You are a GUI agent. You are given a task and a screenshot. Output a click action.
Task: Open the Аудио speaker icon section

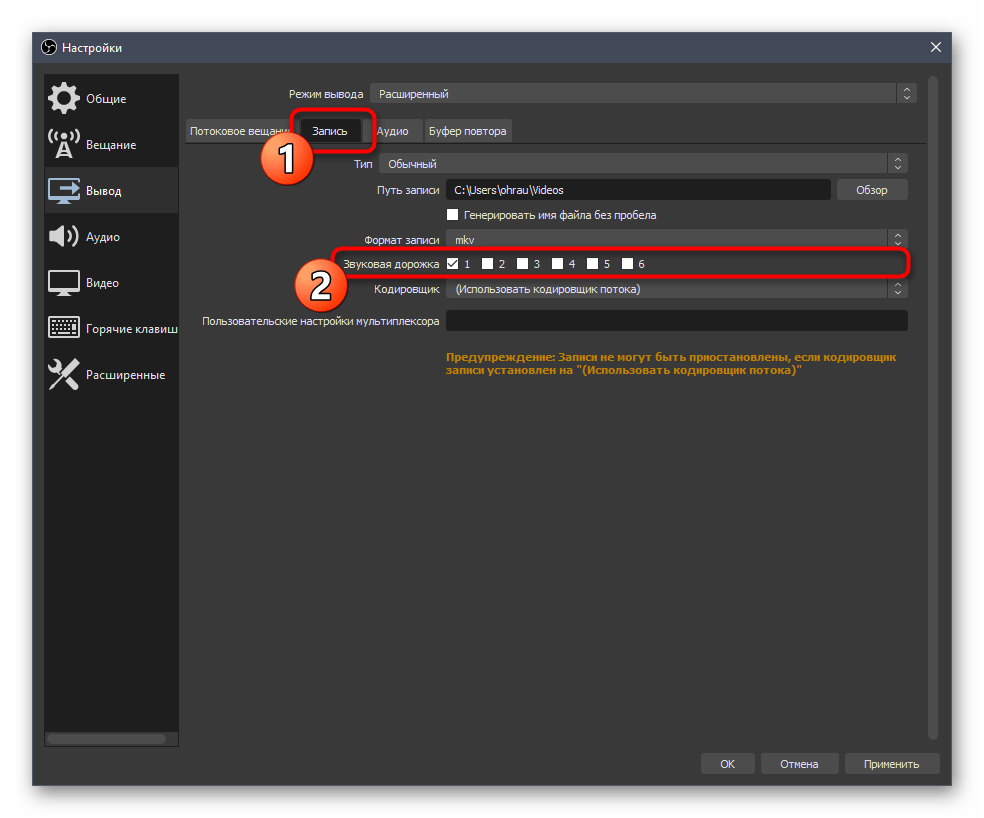tap(64, 237)
